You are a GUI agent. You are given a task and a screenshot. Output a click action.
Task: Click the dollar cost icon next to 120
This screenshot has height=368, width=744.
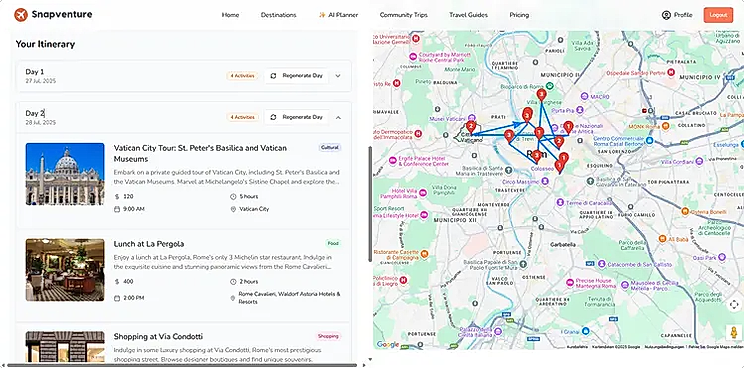point(117,196)
